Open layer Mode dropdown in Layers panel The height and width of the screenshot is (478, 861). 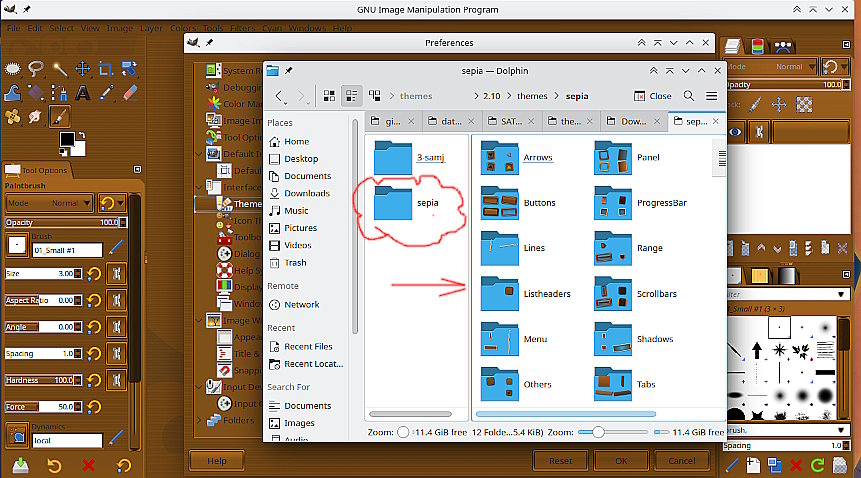771,67
